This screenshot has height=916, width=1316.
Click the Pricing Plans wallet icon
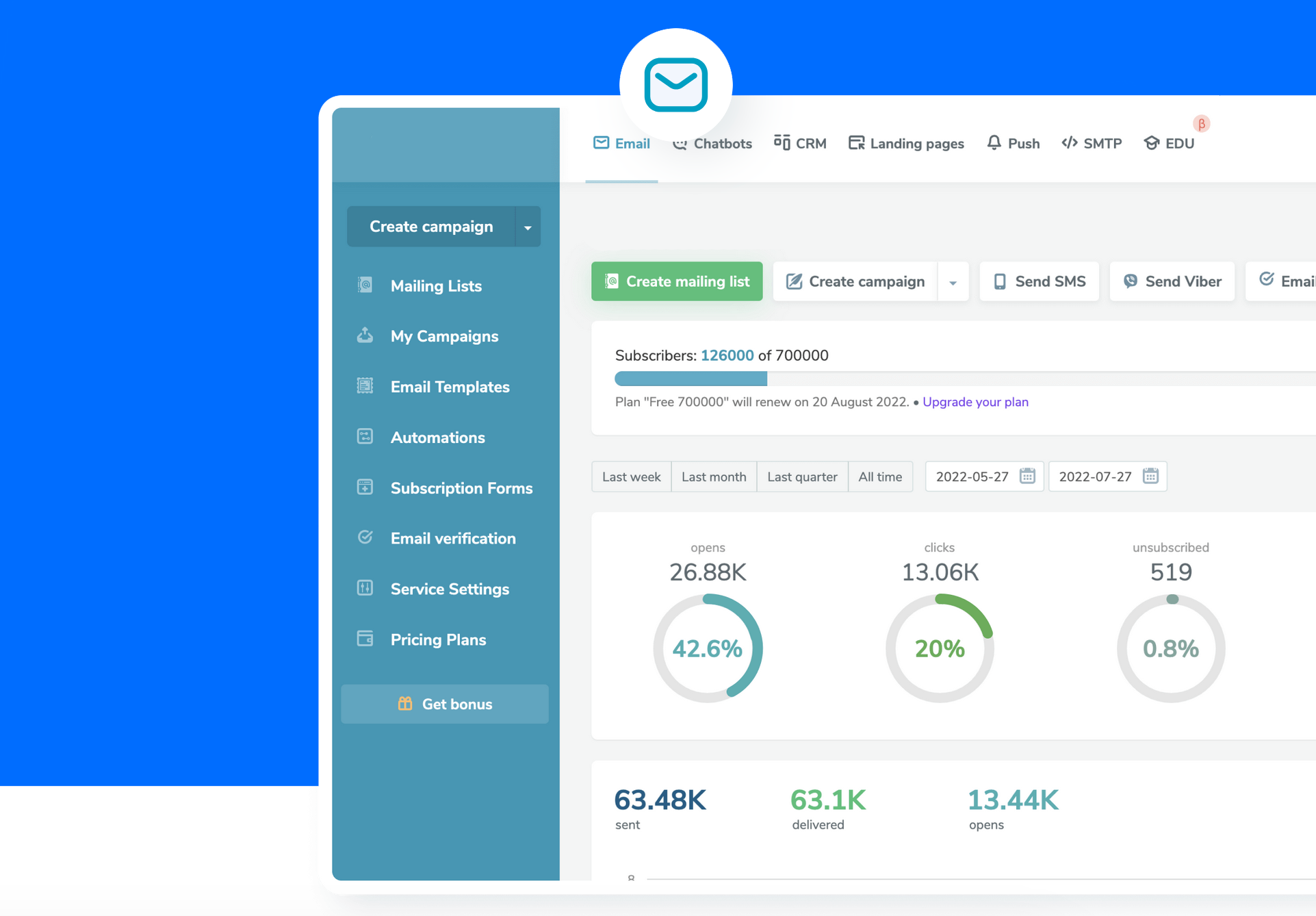click(365, 639)
